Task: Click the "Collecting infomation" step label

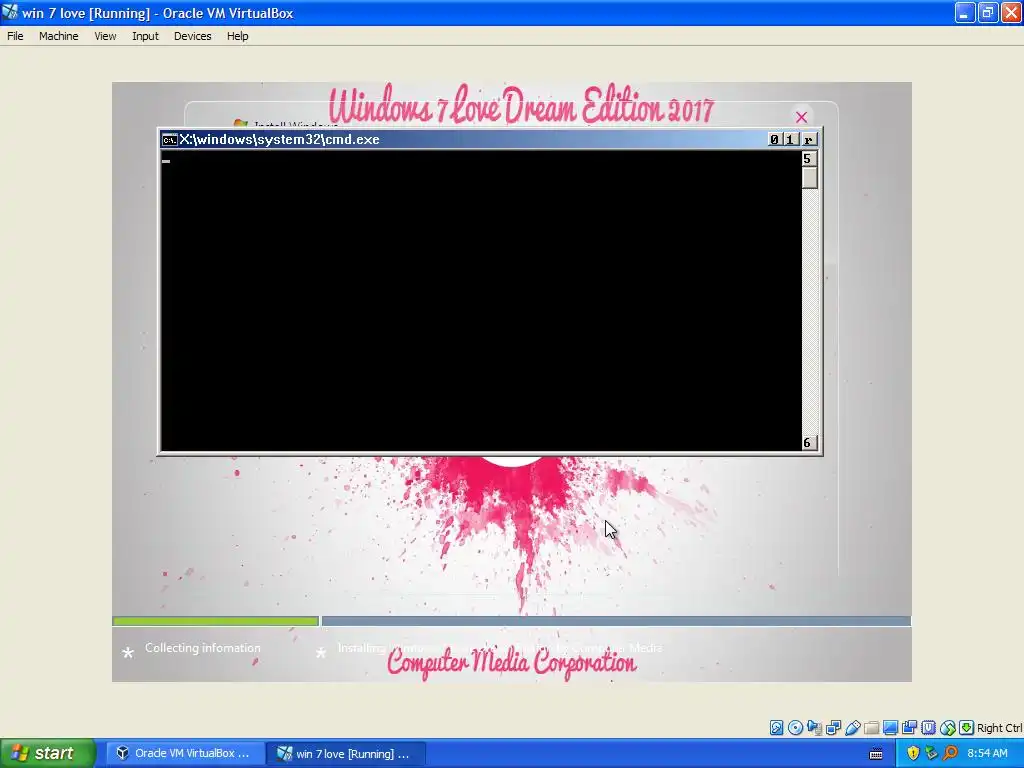Action: 202,648
